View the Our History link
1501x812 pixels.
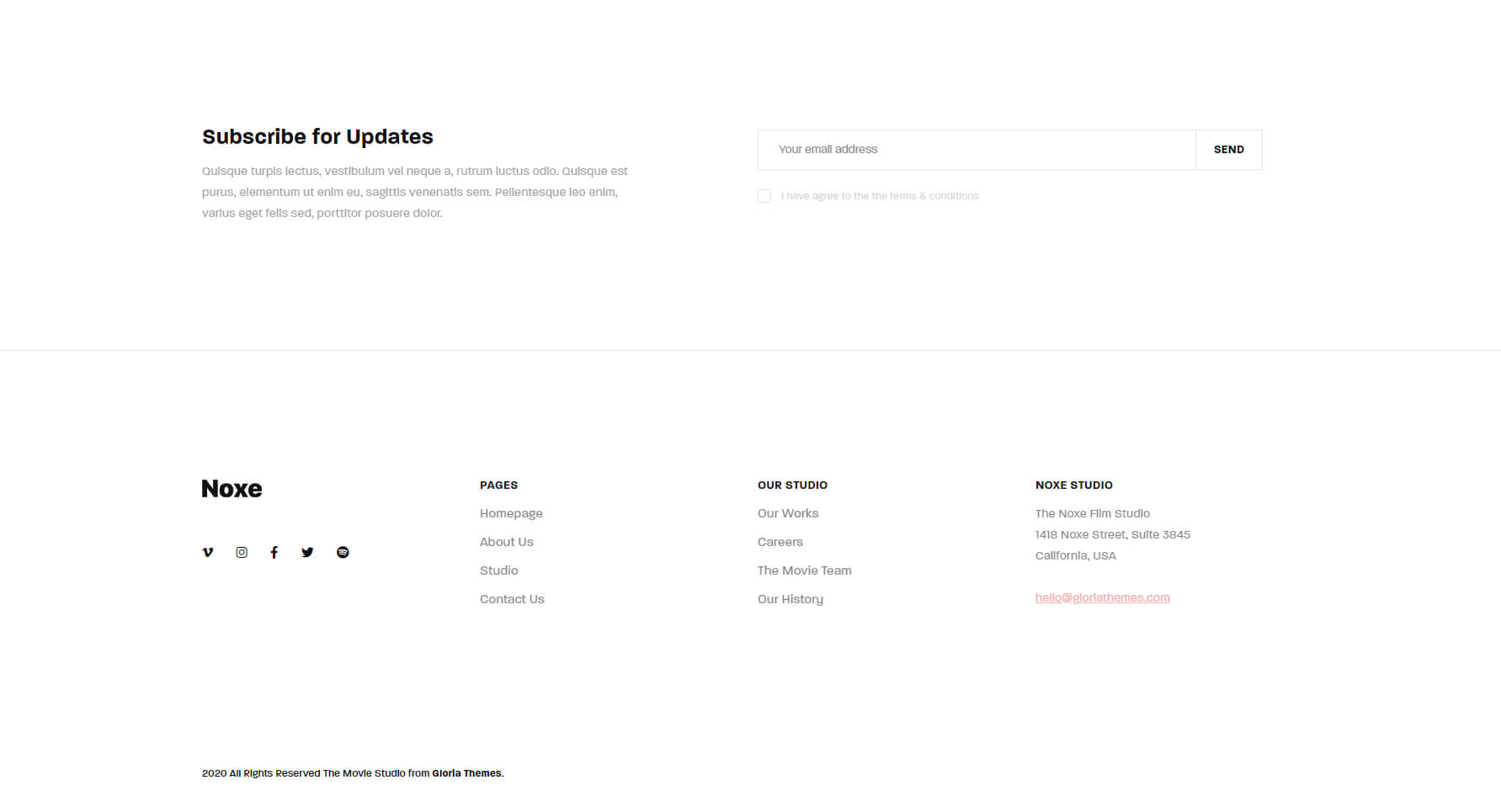pyautogui.click(x=790, y=599)
